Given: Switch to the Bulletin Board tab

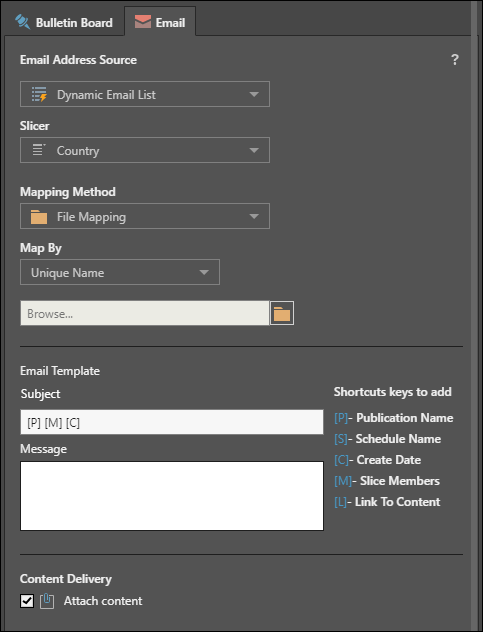Looking at the screenshot, I should [x=64, y=22].
